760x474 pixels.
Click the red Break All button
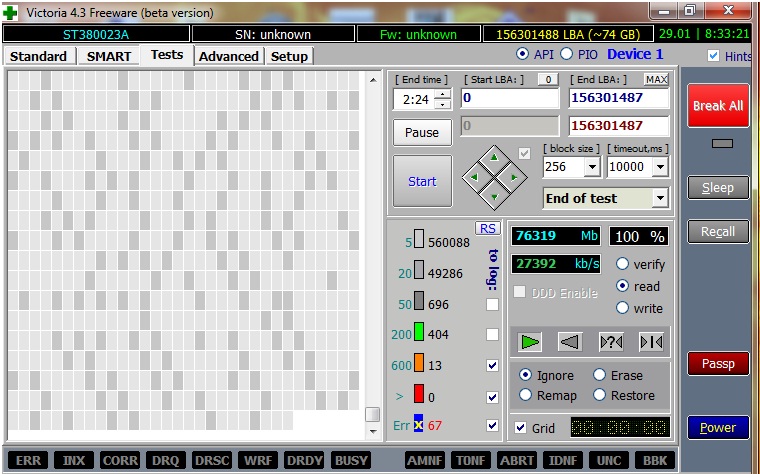tap(717, 106)
